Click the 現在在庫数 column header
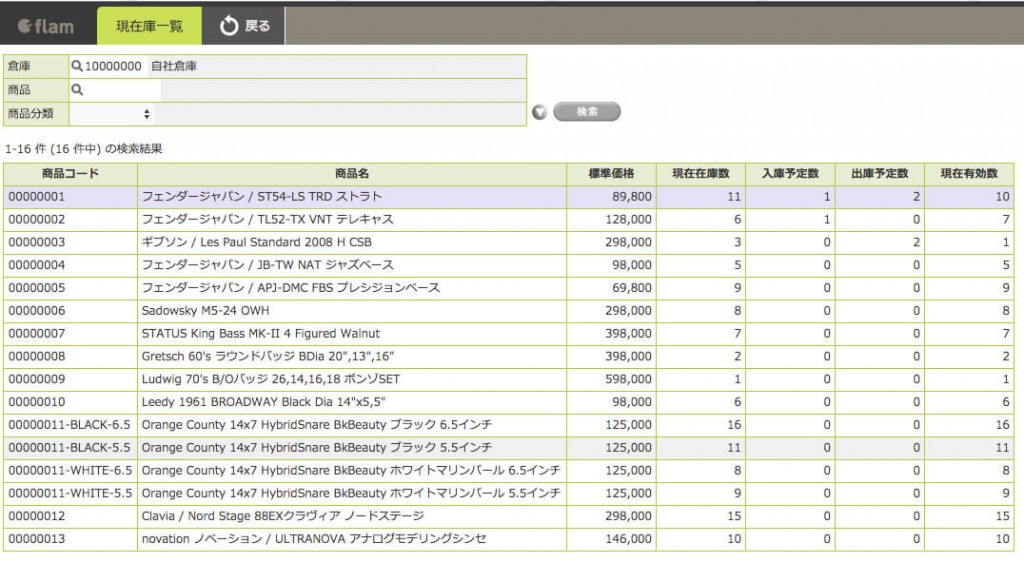The image size is (1024, 562). coord(701,174)
